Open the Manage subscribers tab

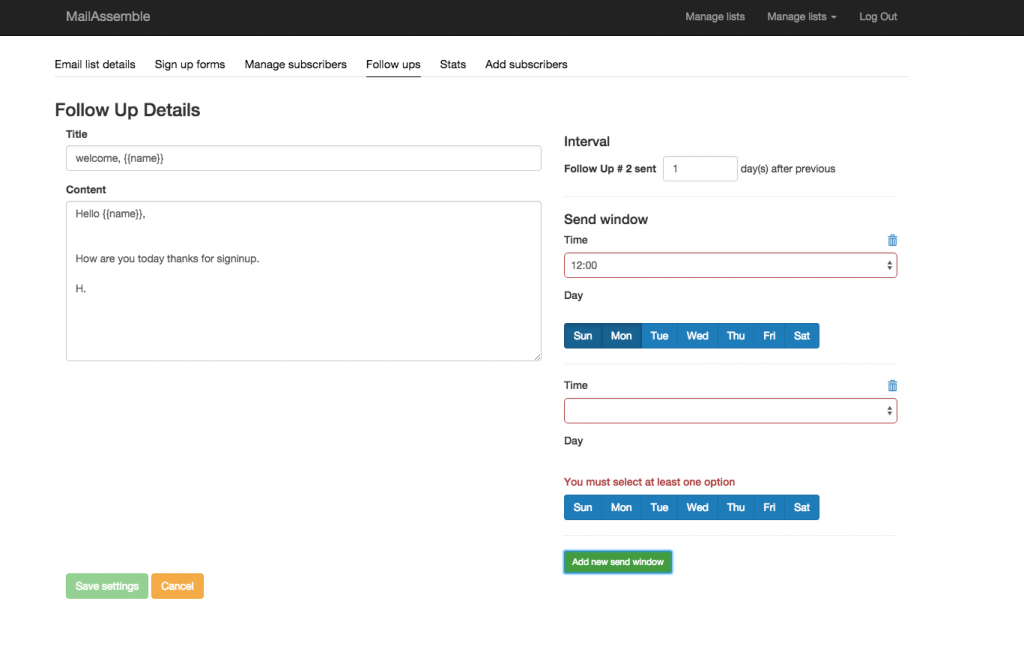(x=295, y=64)
